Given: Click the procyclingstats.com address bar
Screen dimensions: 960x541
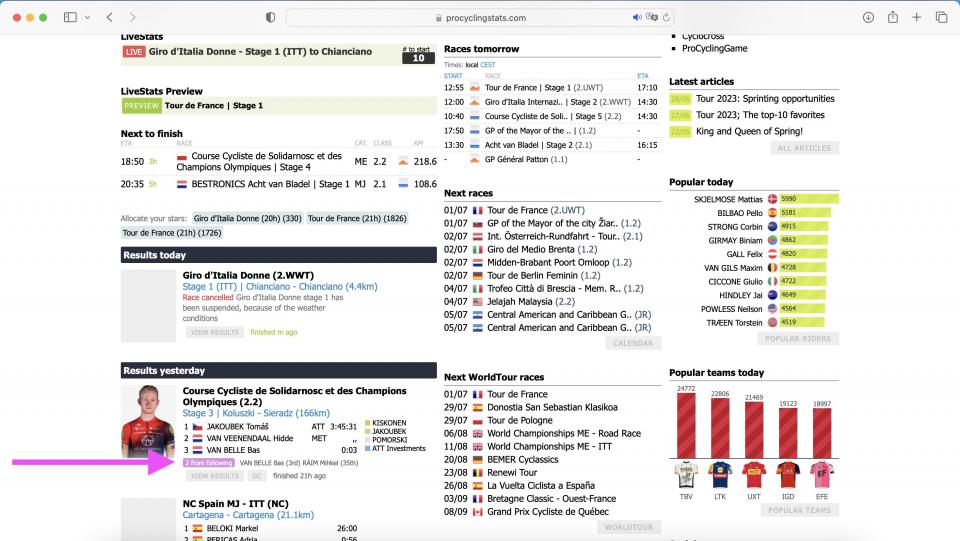Looking at the screenshot, I should tap(479, 18).
